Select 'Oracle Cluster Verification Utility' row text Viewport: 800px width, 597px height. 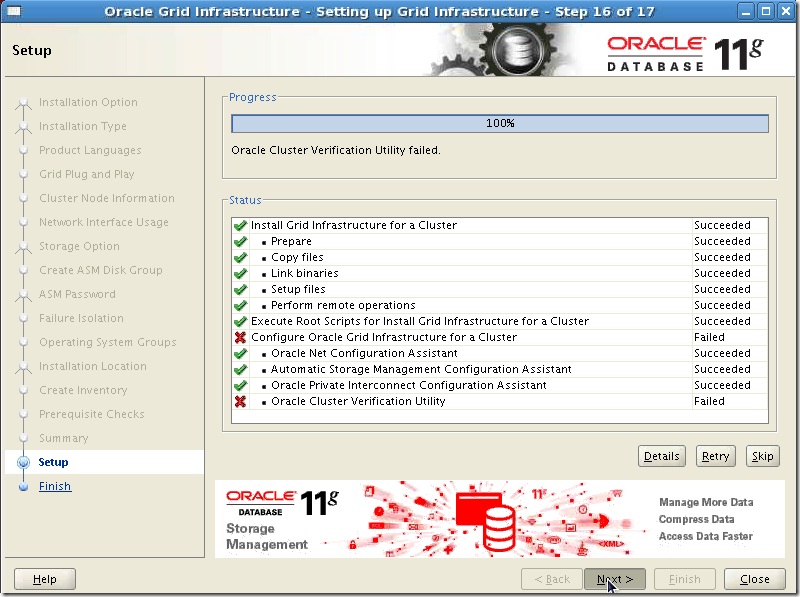tap(358, 401)
